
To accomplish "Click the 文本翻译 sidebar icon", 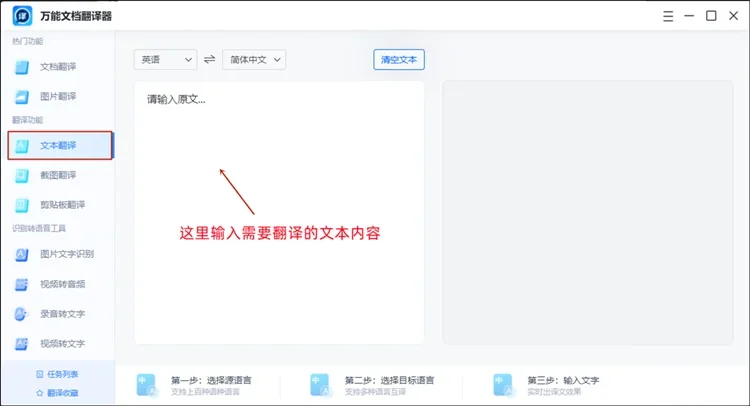I will tap(22, 145).
